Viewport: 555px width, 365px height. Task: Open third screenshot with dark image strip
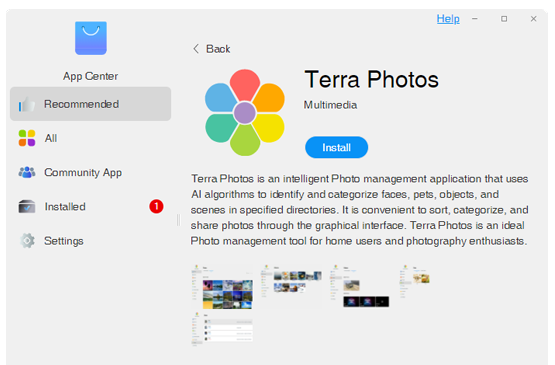pyautogui.click(x=361, y=286)
